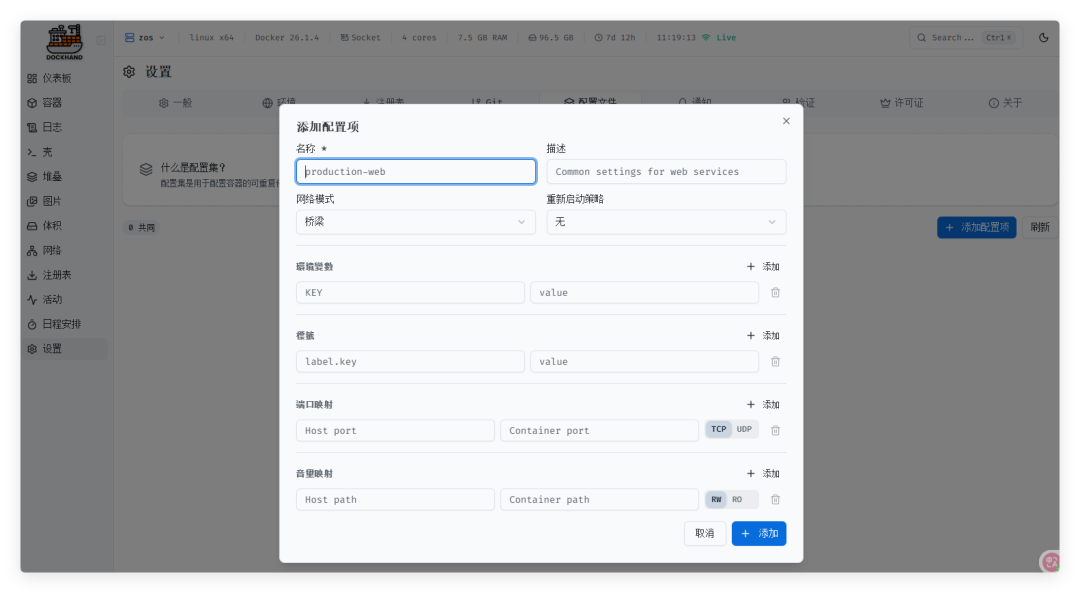Screen dimensions: 1080x593
Task: Open 体积 volumes in the sidebar
Action: (x=65, y=226)
